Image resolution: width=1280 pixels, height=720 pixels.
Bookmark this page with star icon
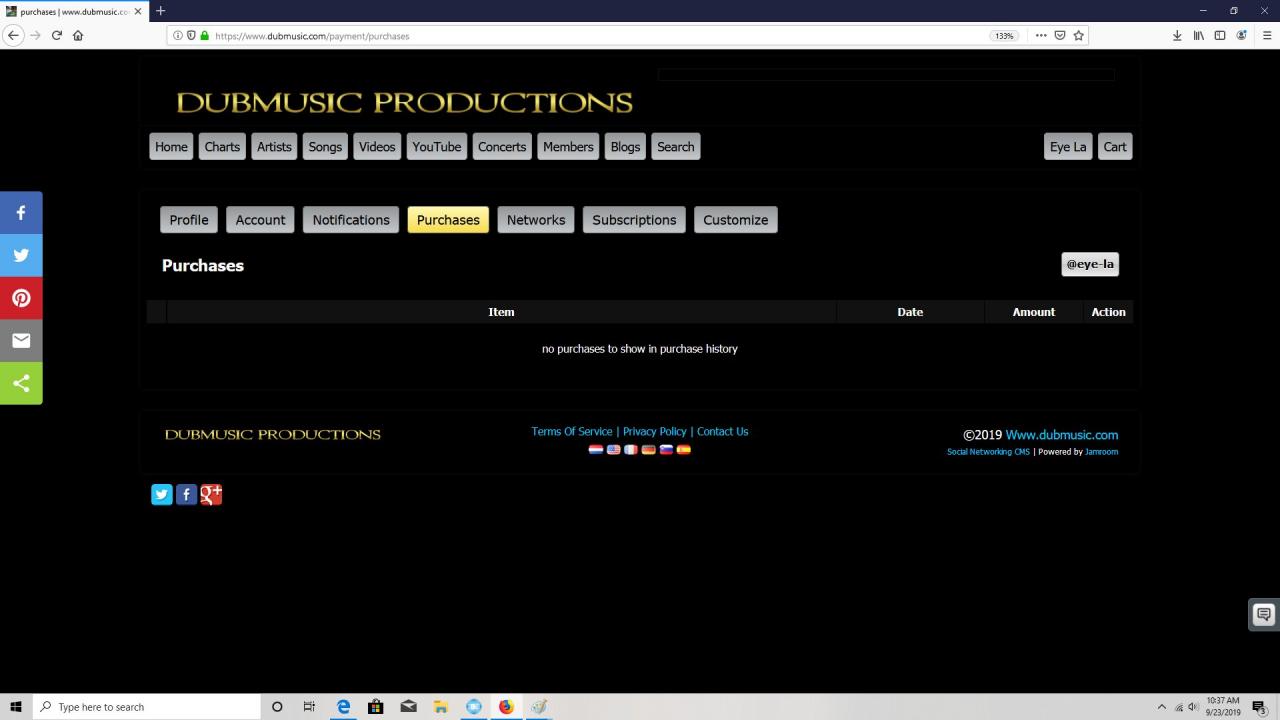pos(1078,35)
